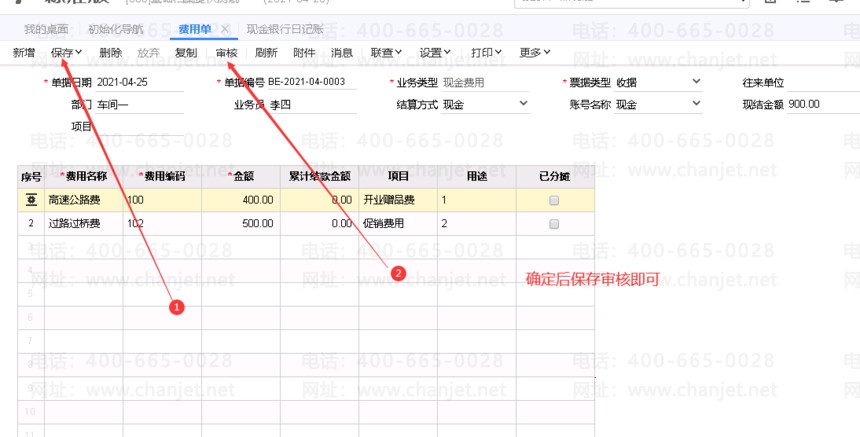Toggle 已分摊 checkbox for 过路过桥费 row
Viewport: 860px width, 437px height.
pos(554,224)
